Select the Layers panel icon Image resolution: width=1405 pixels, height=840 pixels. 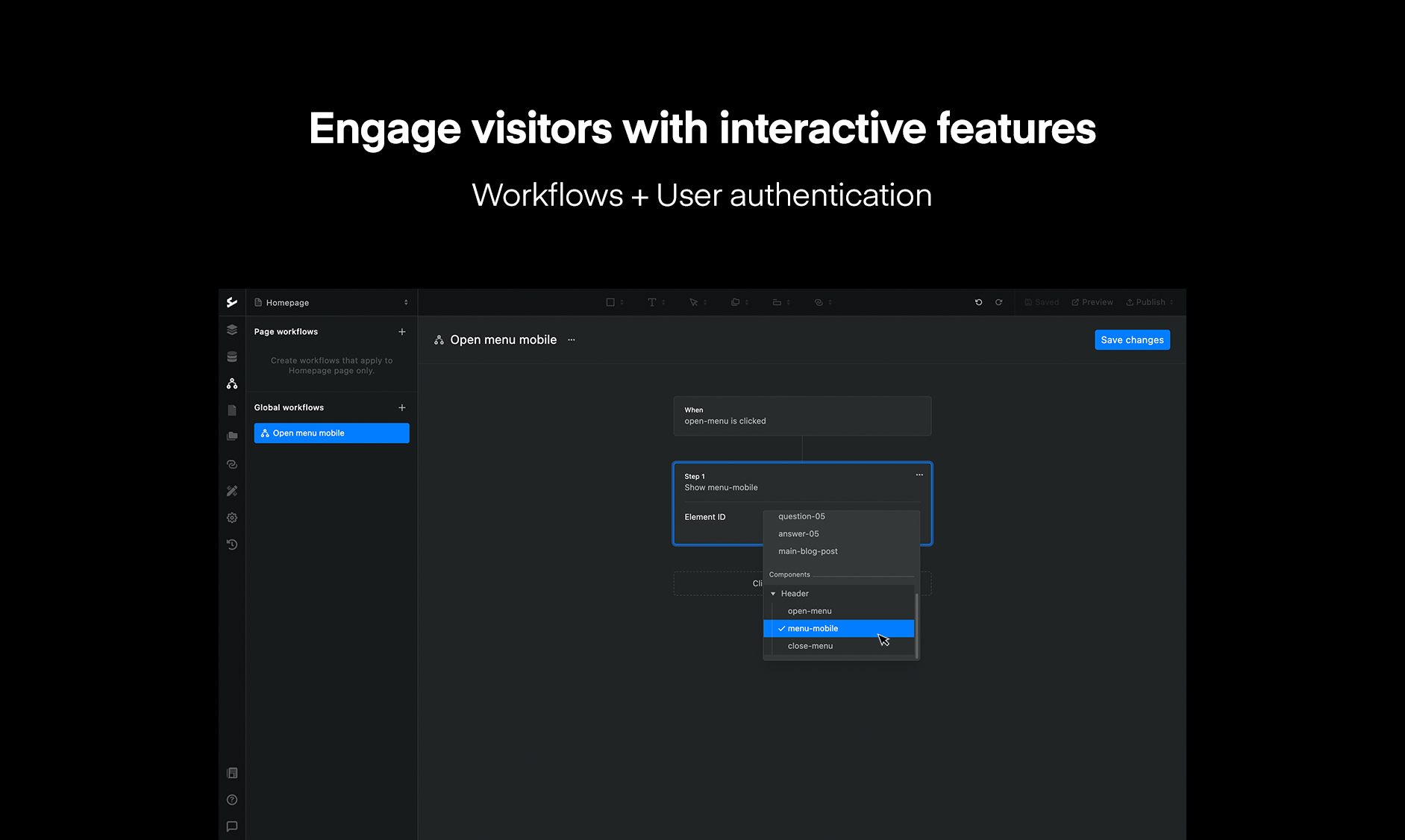tap(231, 329)
